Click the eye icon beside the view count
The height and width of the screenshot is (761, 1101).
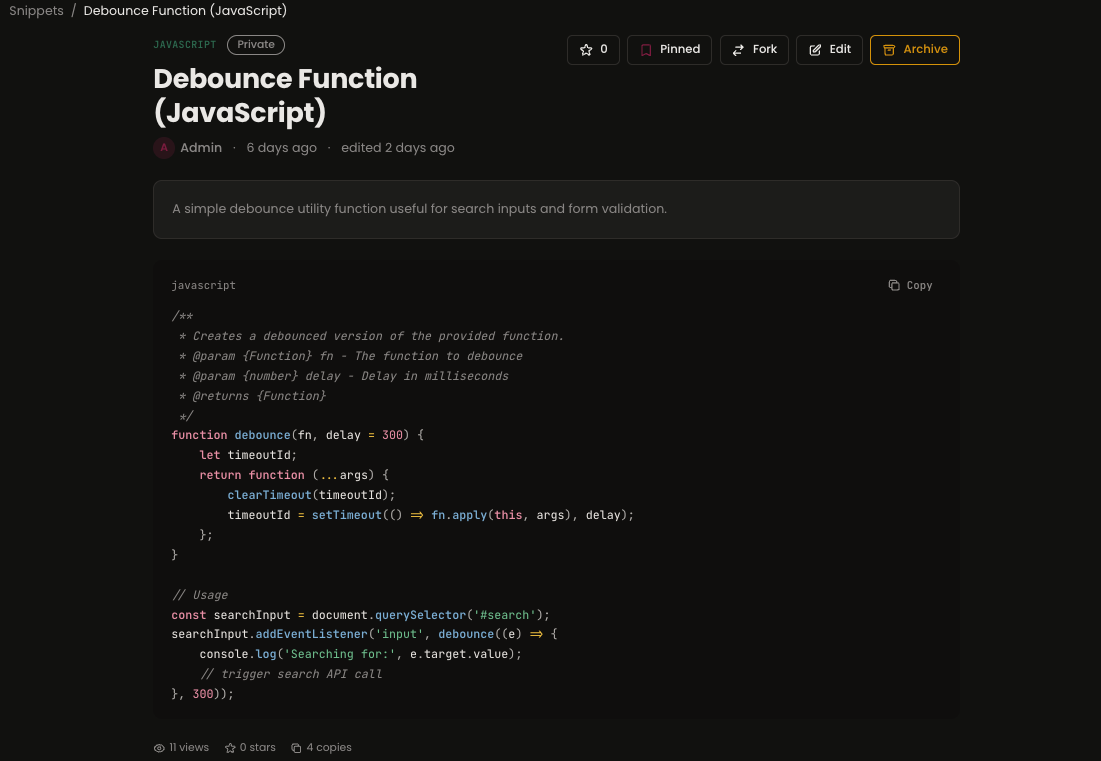[159, 747]
